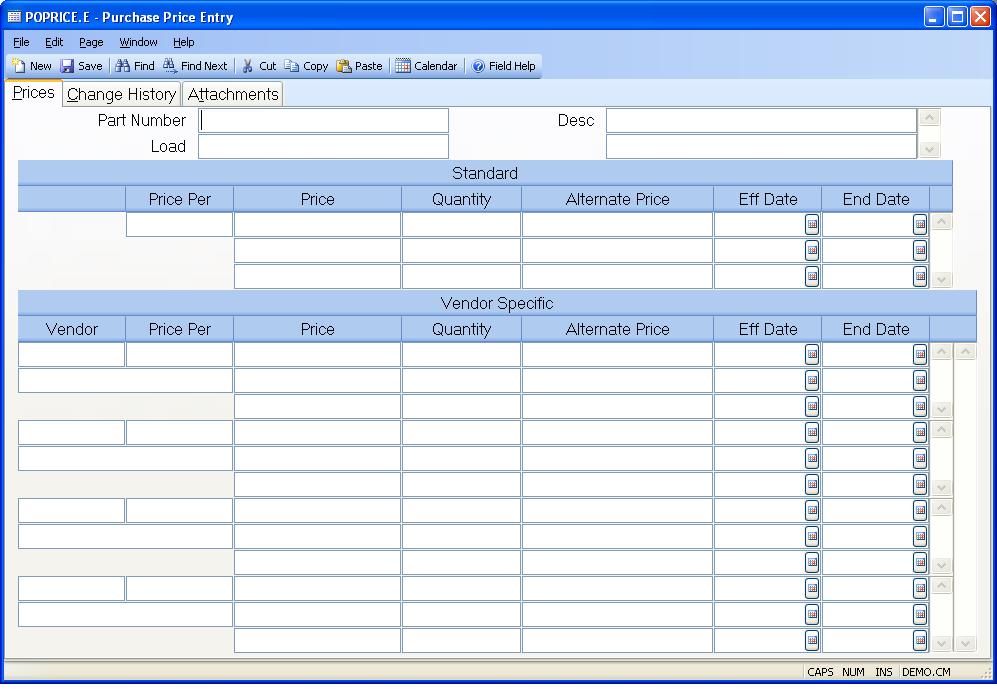Click the Paste clipboard icon
Image resolution: width=997 pixels, height=689 pixels.
click(344, 66)
